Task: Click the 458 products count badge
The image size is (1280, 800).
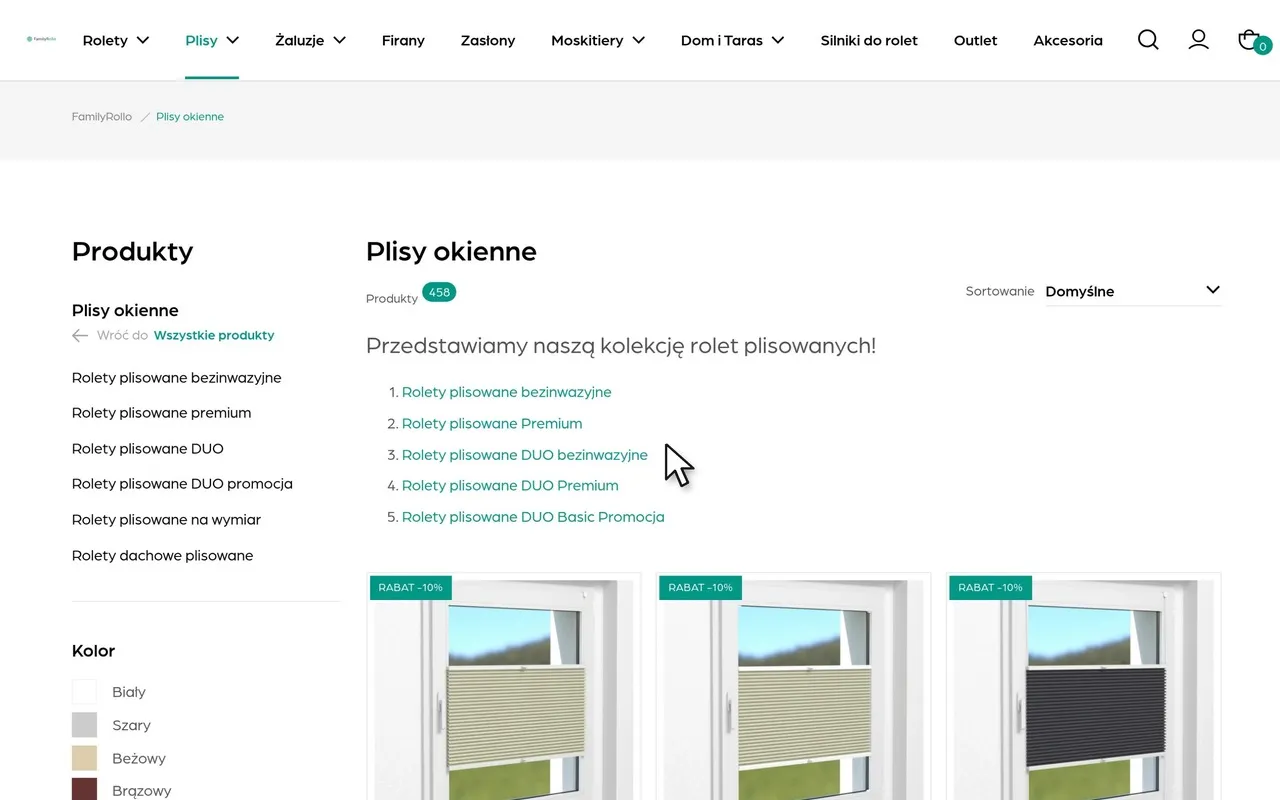Action: click(x=439, y=292)
